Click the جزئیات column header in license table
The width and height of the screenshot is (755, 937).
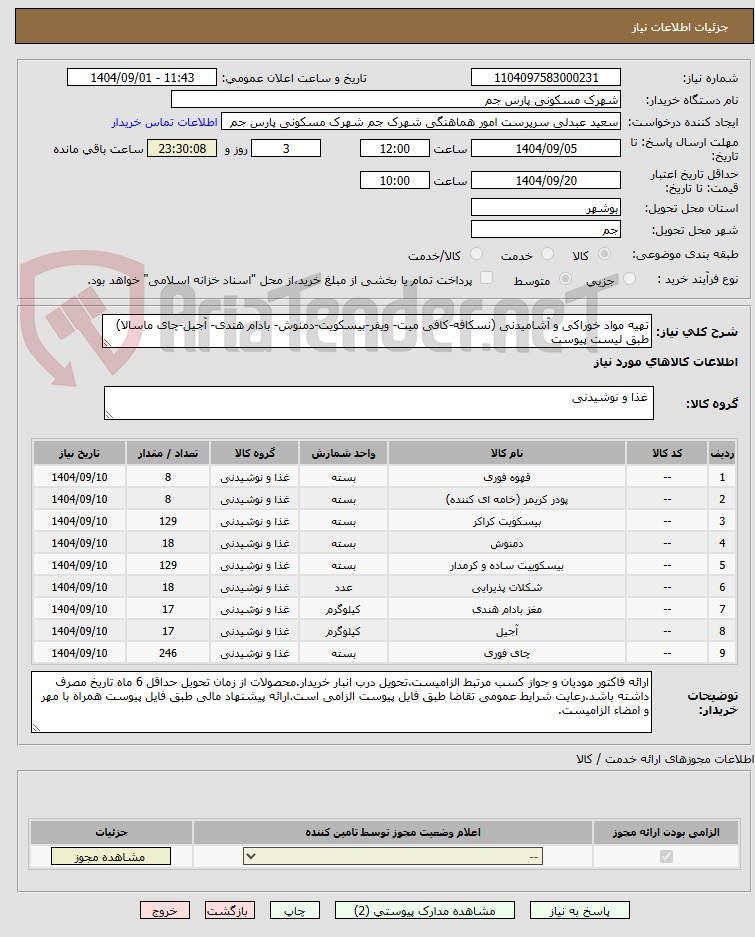[111, 832]
